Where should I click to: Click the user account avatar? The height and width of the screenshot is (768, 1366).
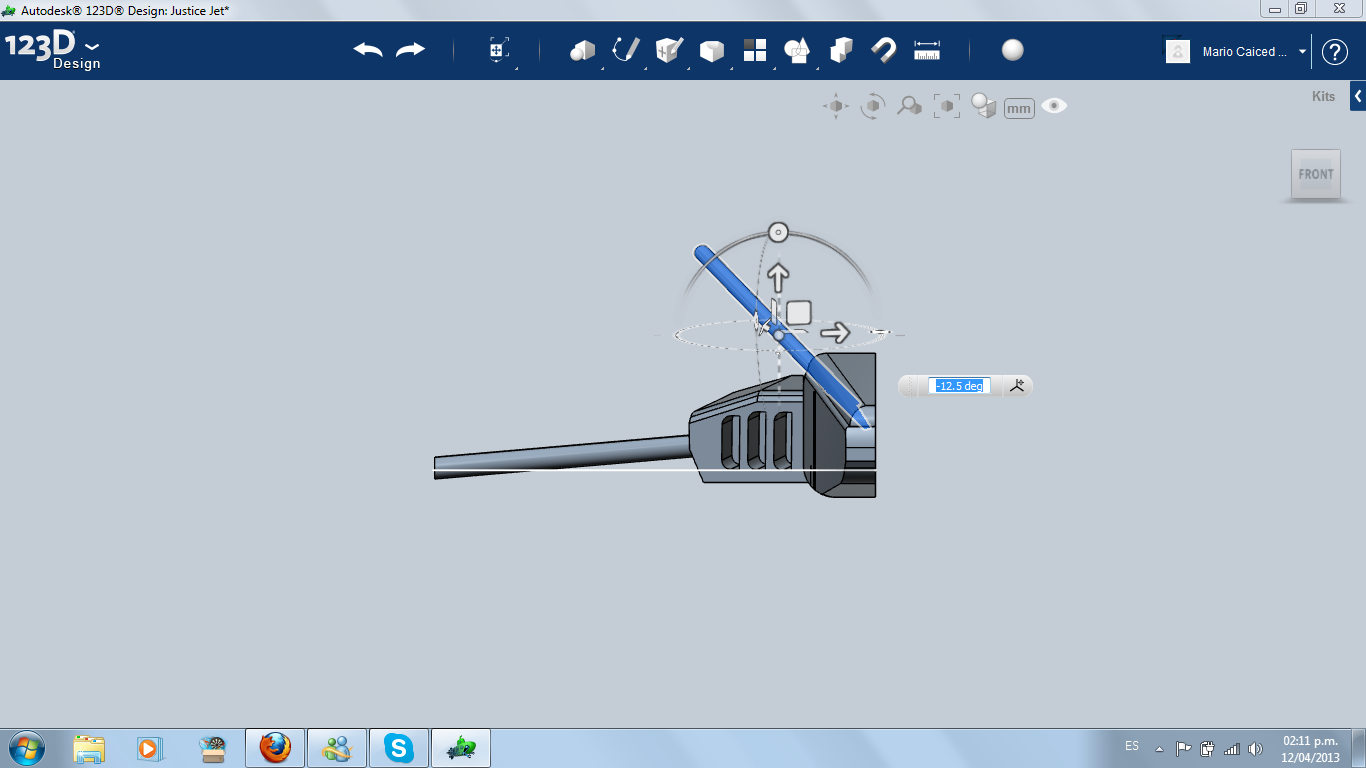pos(1178,51)
